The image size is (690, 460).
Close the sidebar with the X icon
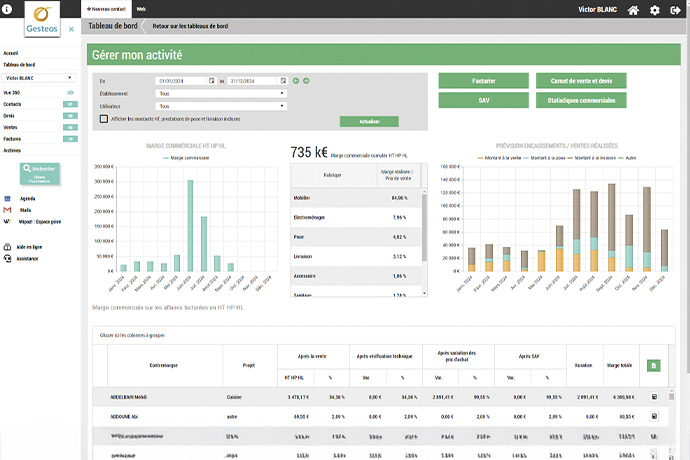(x=70, y=30)
